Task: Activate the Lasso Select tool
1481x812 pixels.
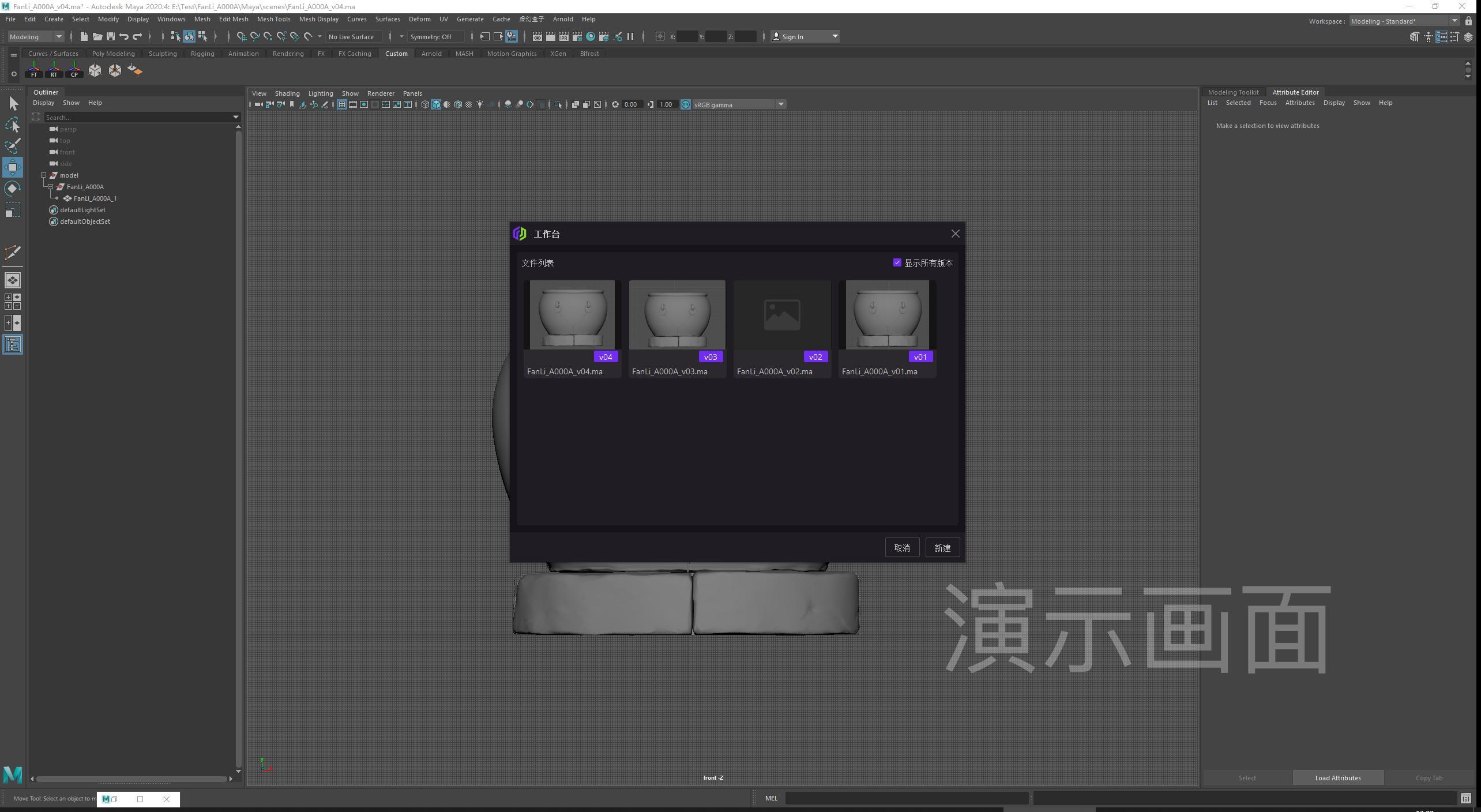Action: (x=13, y=125)
